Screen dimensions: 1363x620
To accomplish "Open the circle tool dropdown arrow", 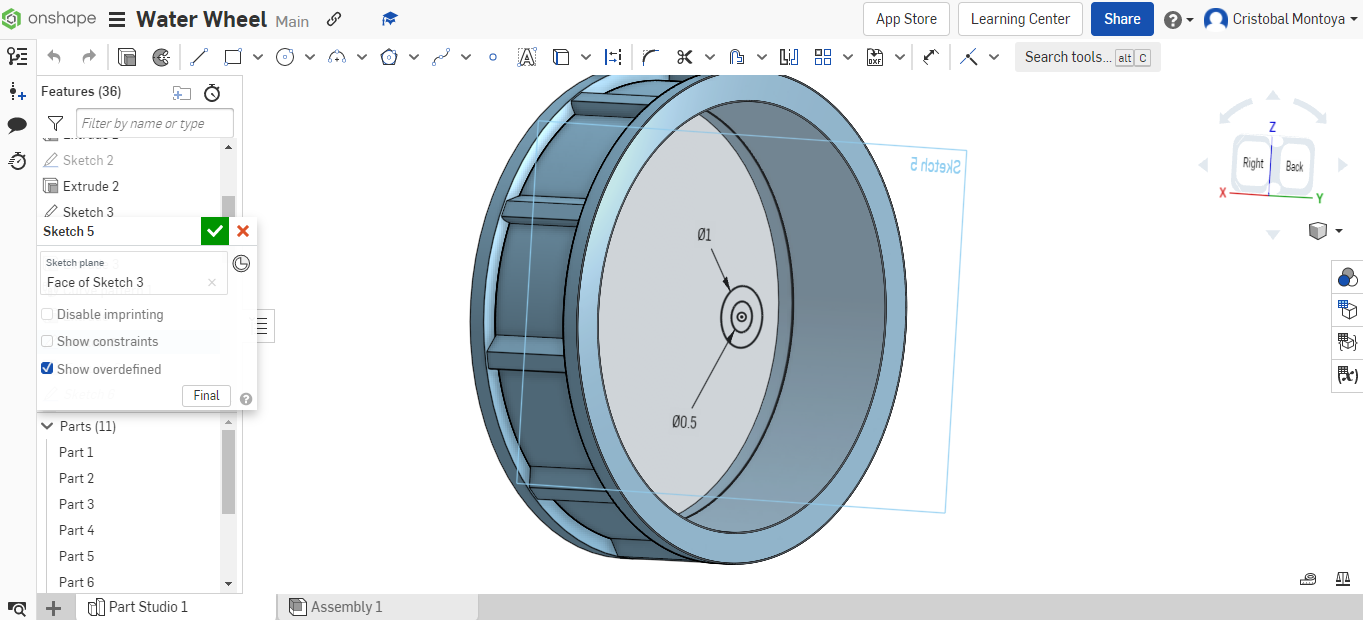I will tap(308, 57).
